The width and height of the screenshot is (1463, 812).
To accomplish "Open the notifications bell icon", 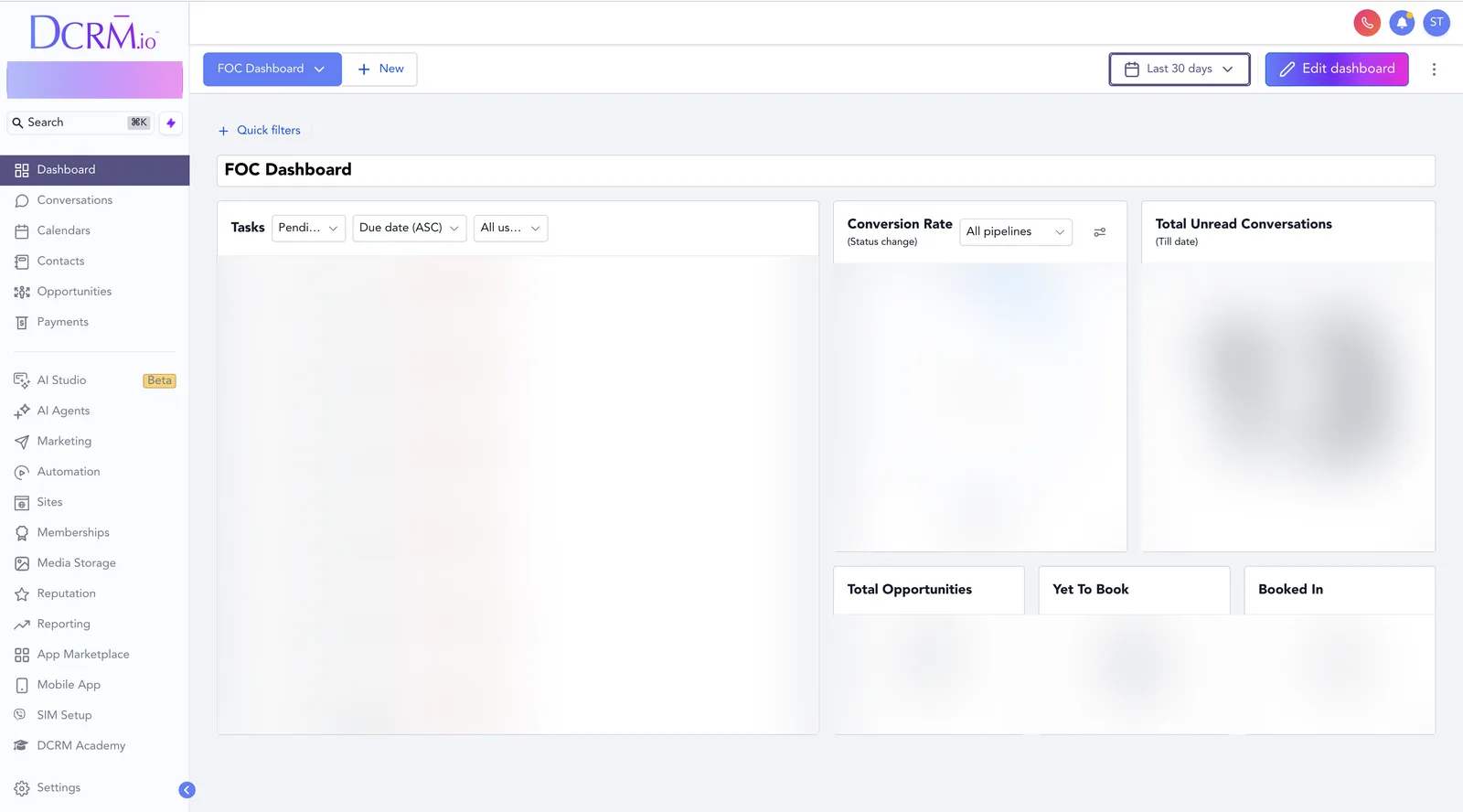I will pyautogui.click(x=1402, y=23).
